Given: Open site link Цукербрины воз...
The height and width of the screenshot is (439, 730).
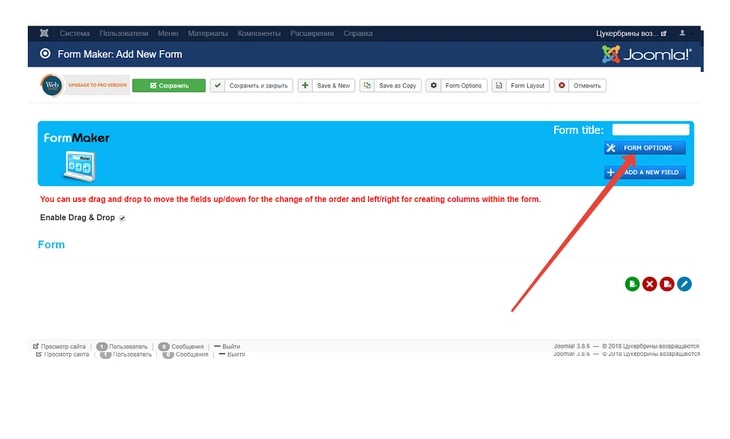Looking at the screenshot, I should click(x=631, y=34).
